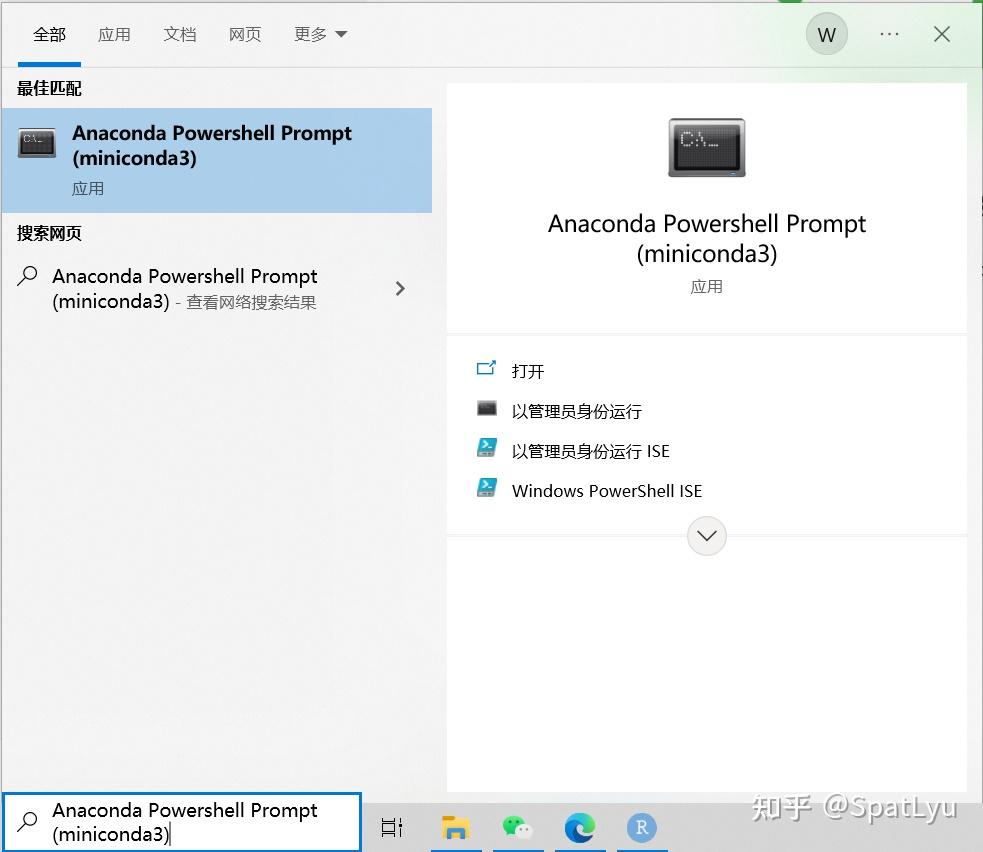Open File Explorer from the taskbar

click(456, 827)
